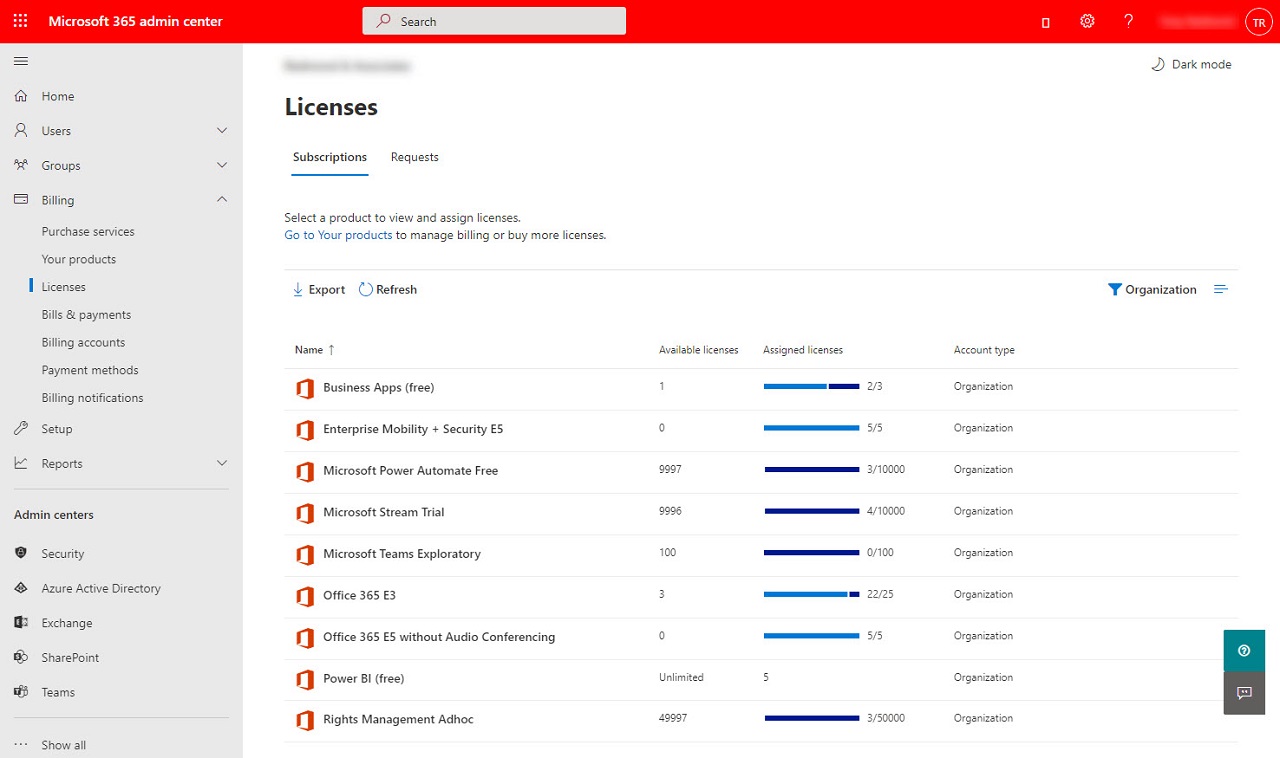Expand the Groups navigation section
Image resolution: width=1280 pixels, height=758 pixels.
click(222, 165)
